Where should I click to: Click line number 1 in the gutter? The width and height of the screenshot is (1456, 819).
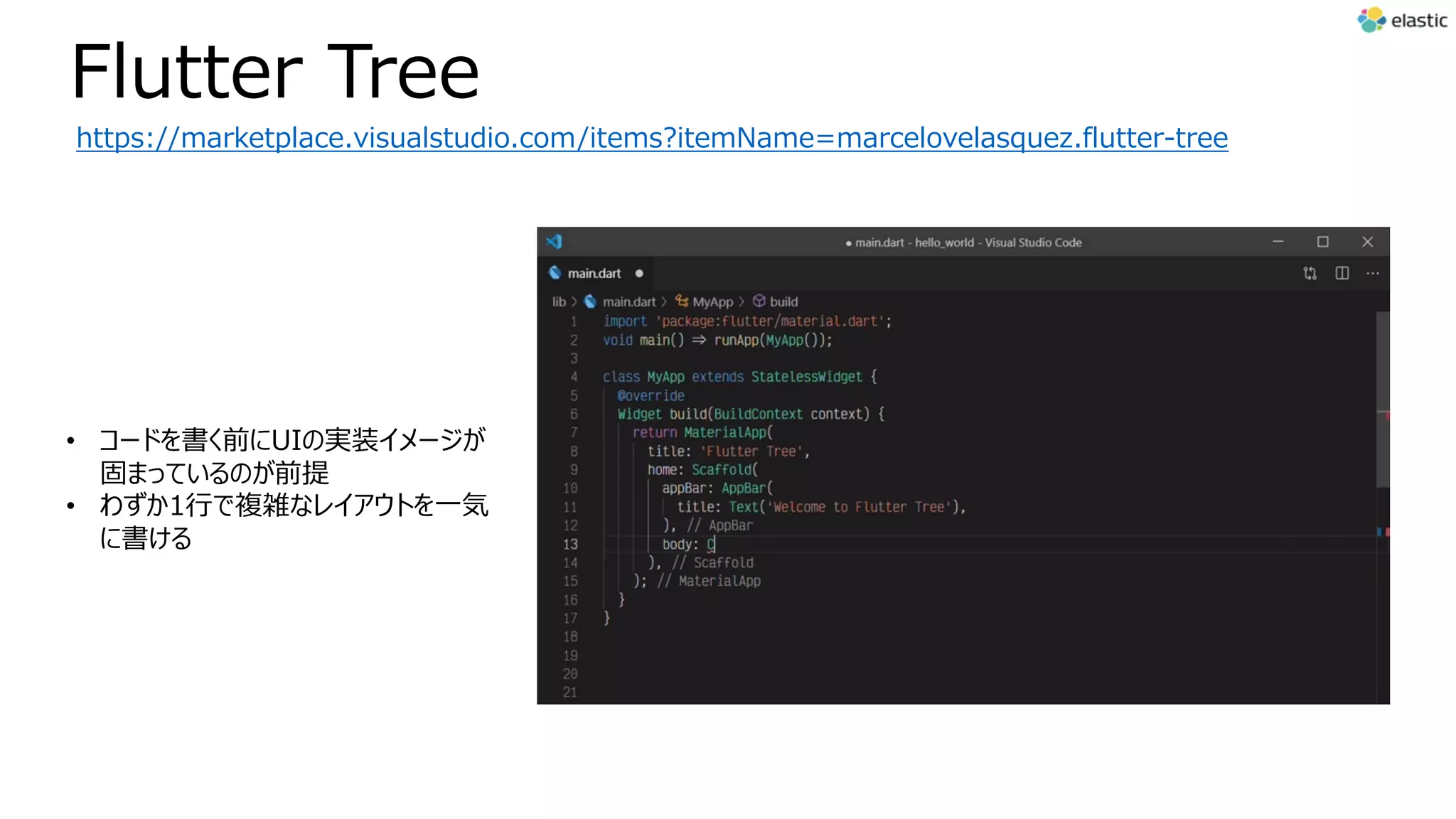tap(574, 322)
